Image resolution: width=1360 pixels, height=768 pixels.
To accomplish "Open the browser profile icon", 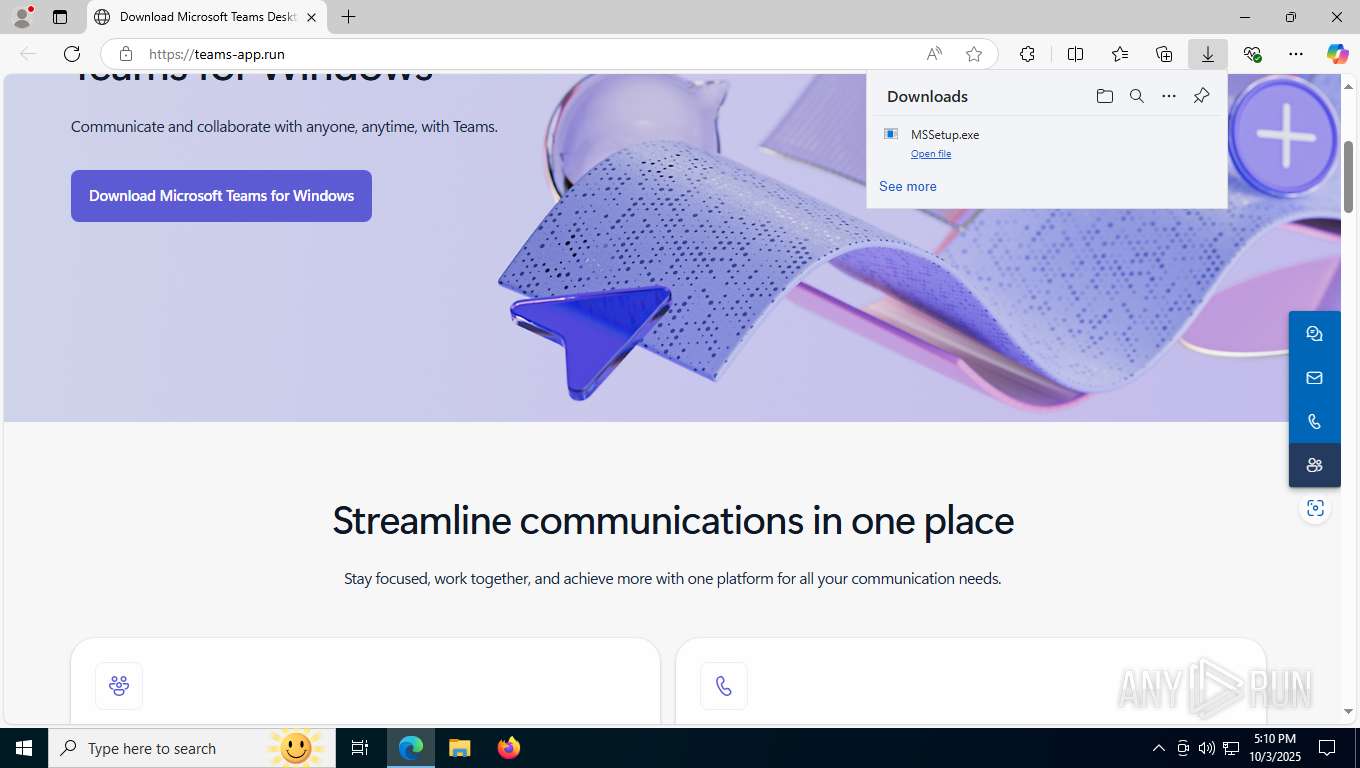I will point(21,17).
